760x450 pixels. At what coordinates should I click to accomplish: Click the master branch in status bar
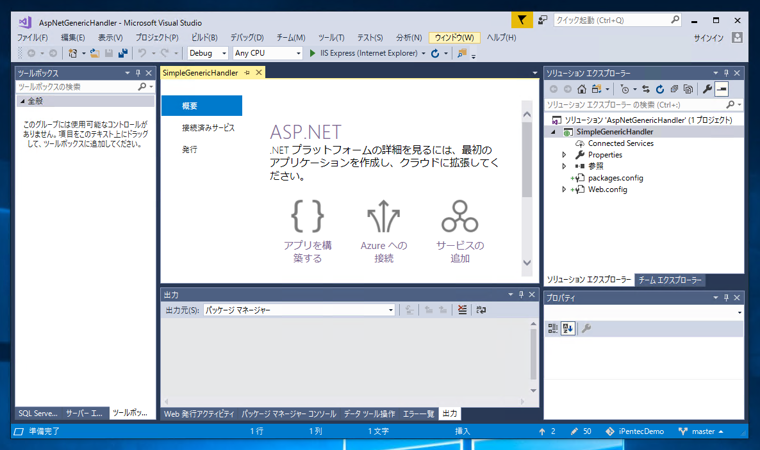tap(701, 431)
